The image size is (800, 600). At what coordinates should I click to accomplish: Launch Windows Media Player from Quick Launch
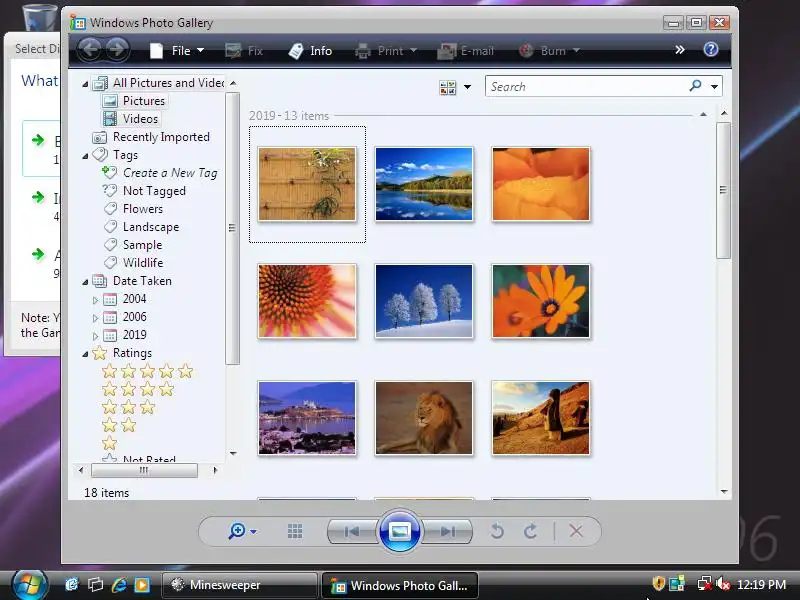click(142, 584)
